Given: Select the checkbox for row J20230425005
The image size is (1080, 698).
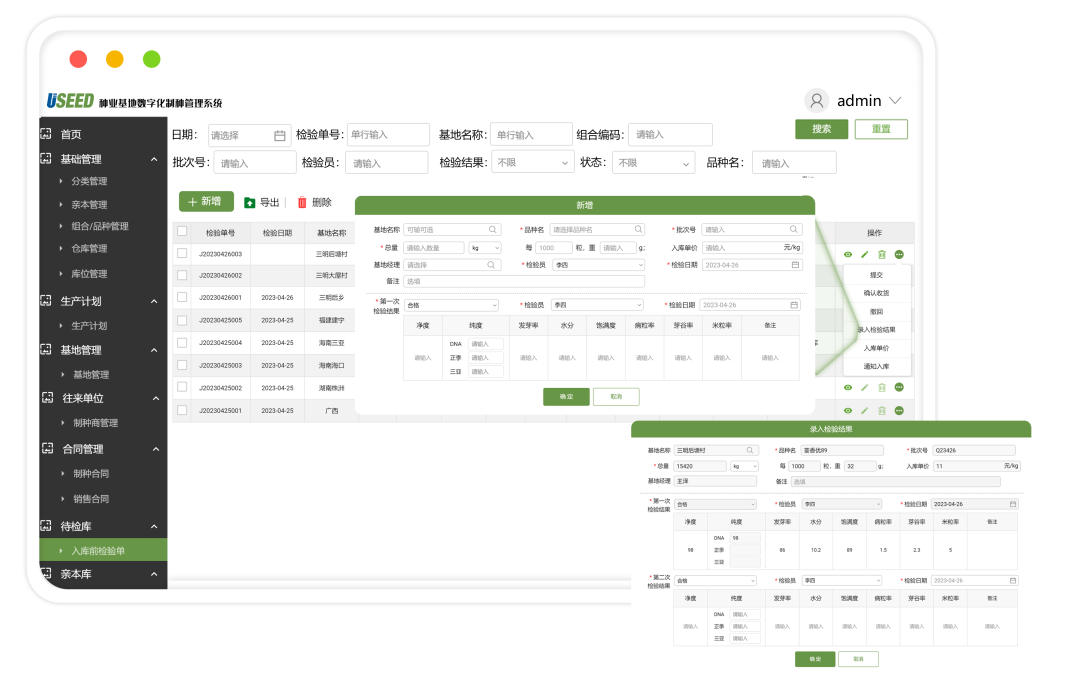Looking at the screenshot, I should click(182, 320).
